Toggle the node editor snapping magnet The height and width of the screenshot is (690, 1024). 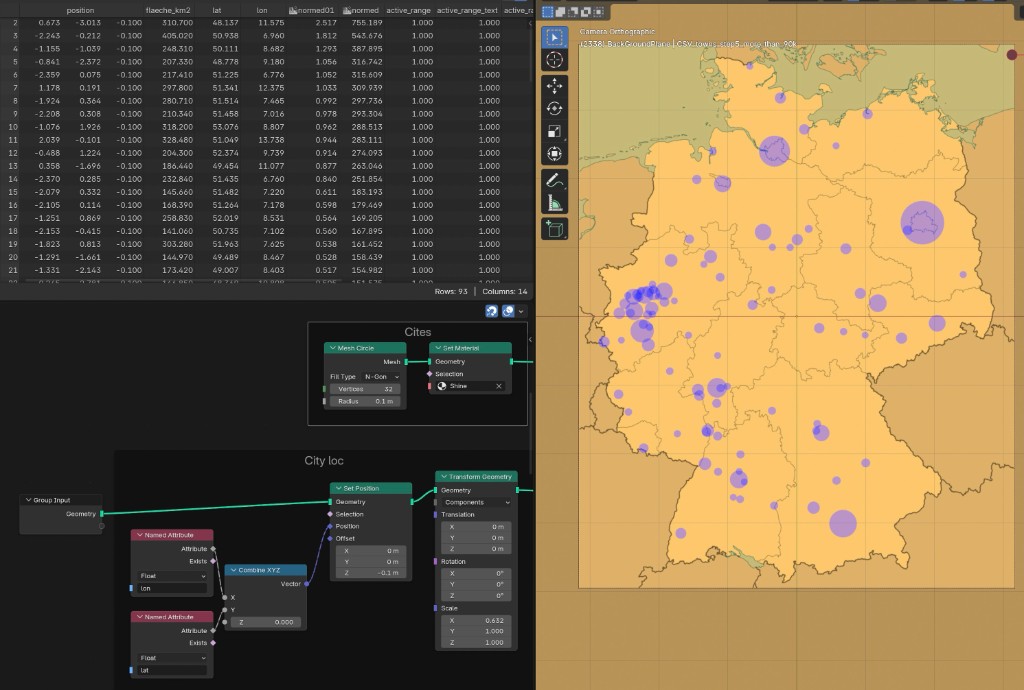point(492,311)
